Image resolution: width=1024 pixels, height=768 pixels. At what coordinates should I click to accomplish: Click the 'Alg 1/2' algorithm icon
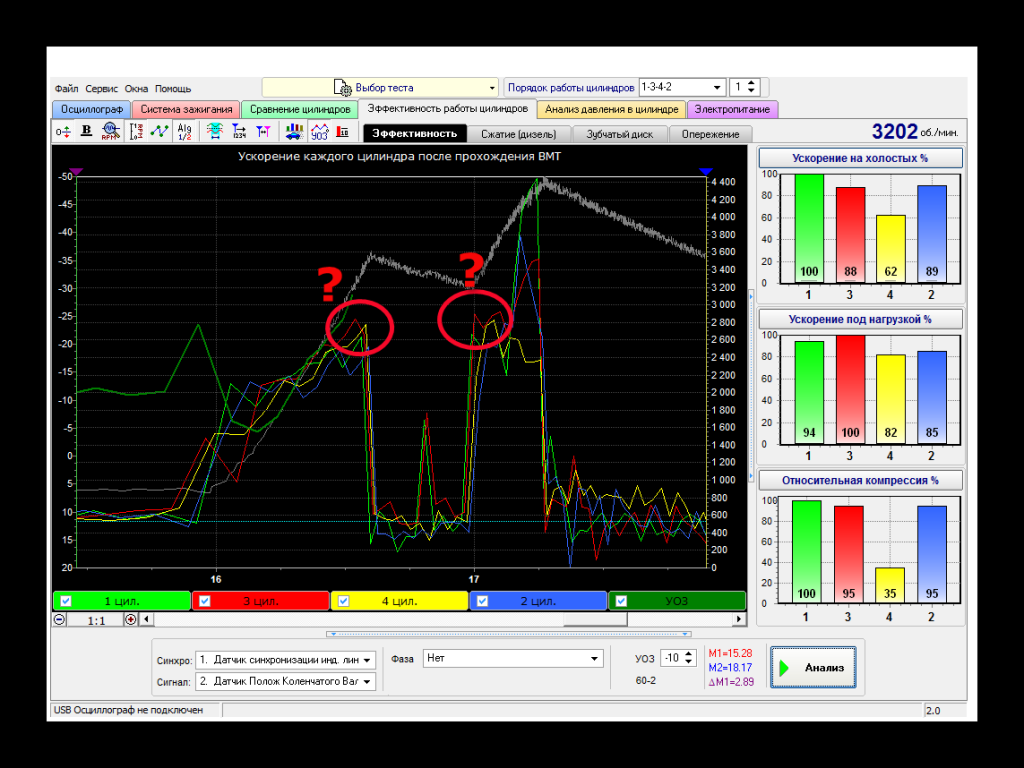184,132
